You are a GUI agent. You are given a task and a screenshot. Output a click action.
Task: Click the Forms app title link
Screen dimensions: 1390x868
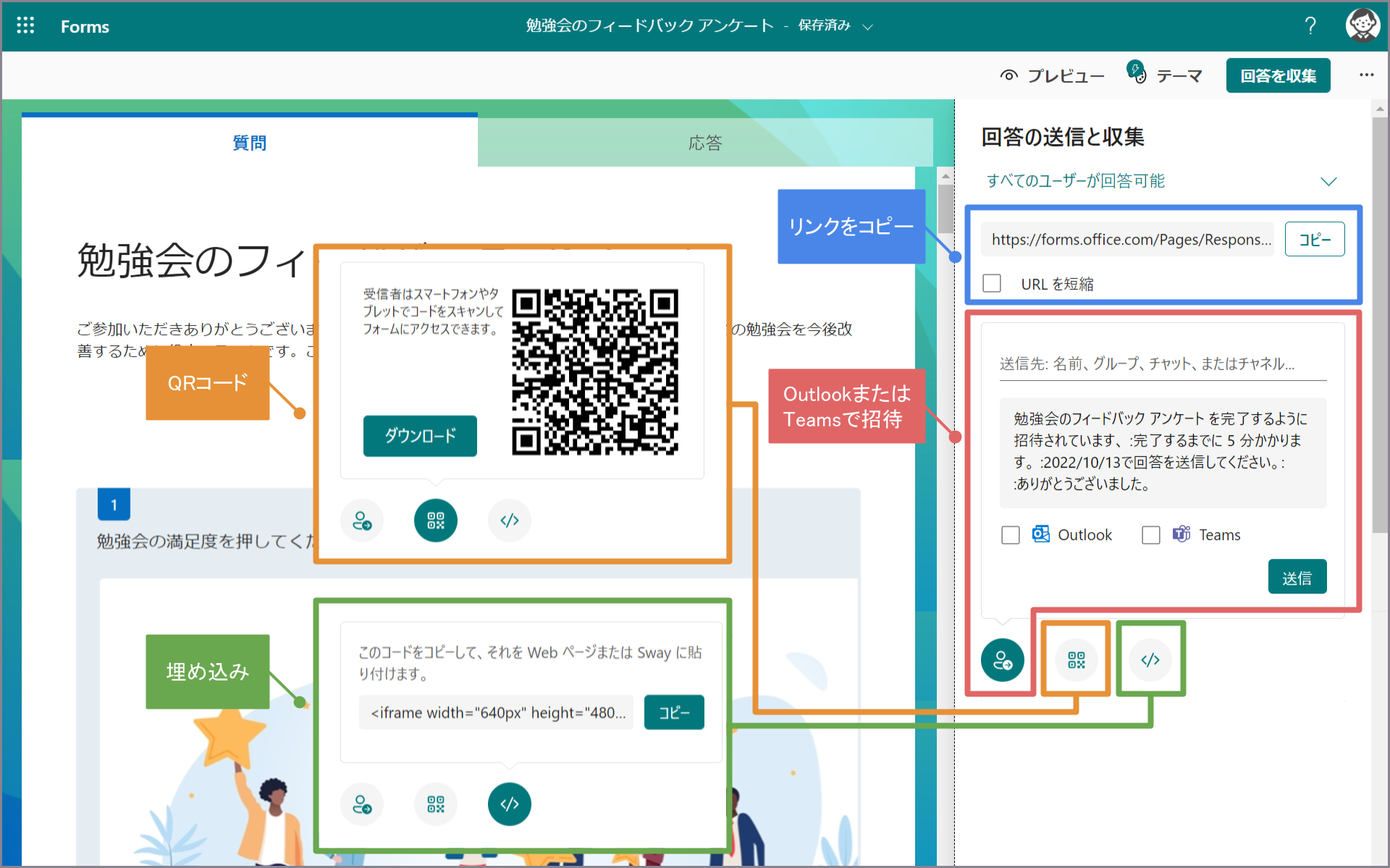coord(85,27)
